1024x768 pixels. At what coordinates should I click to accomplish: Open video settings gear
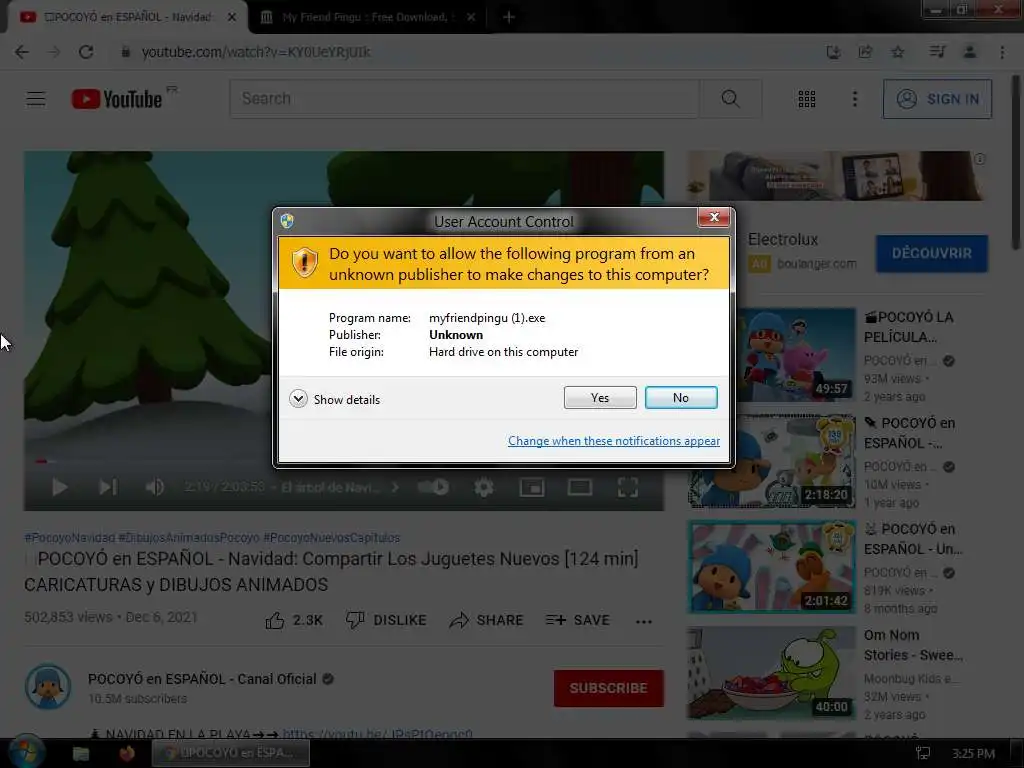(x=483, y=487)
